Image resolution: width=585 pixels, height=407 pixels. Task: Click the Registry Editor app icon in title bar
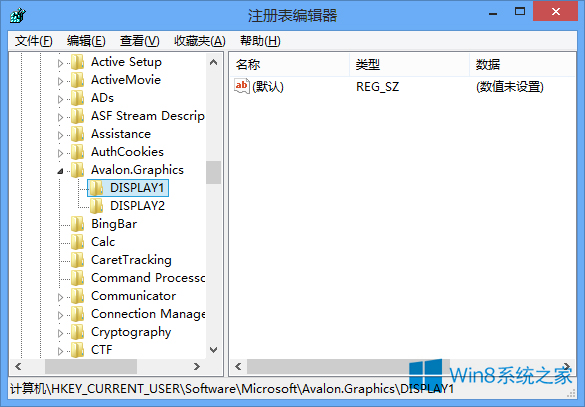point(18,16)
